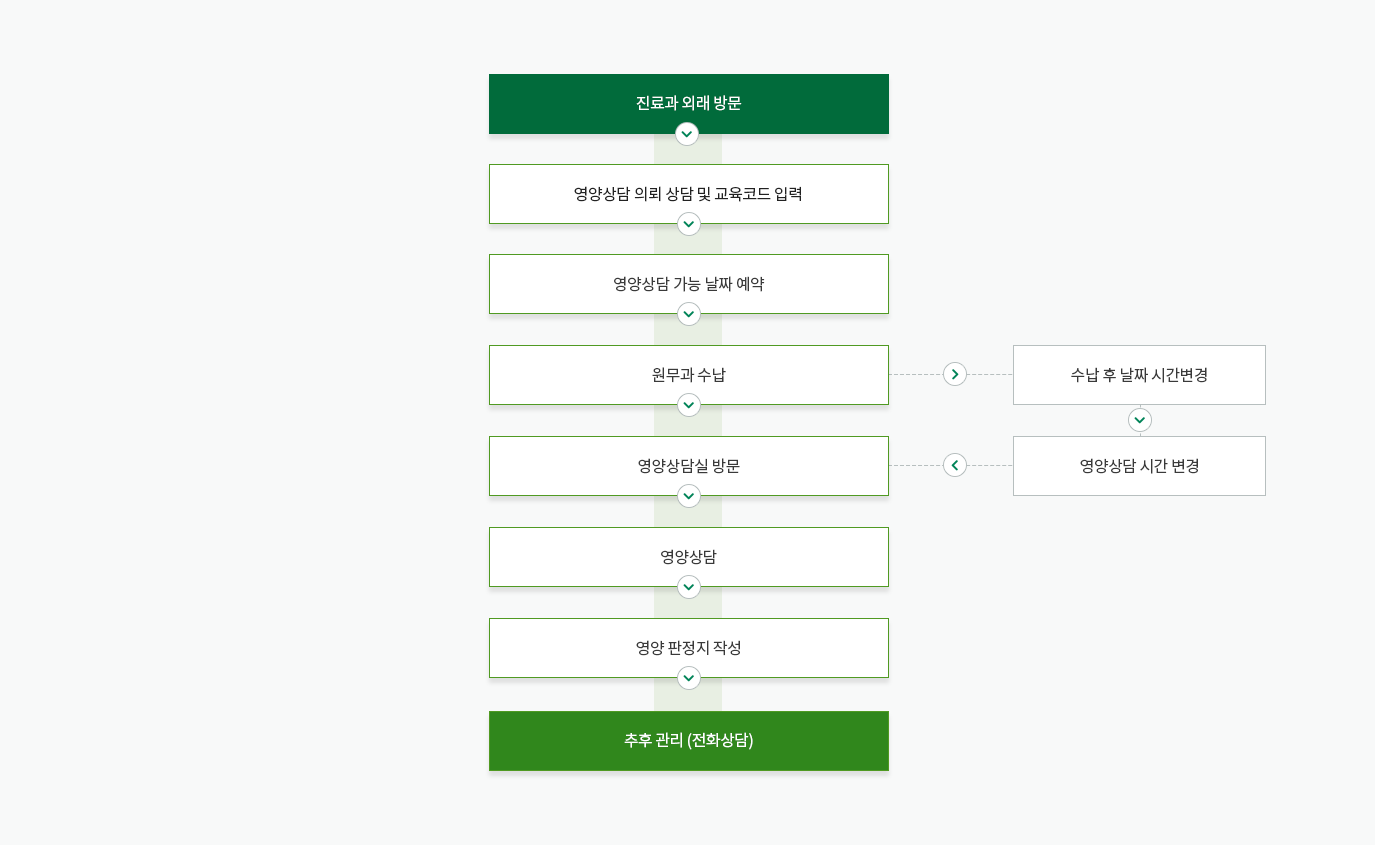Click the down arrow below 수납 후 날짜 시간변경
The image size is (1375, 845).
tap(1140, 420)
